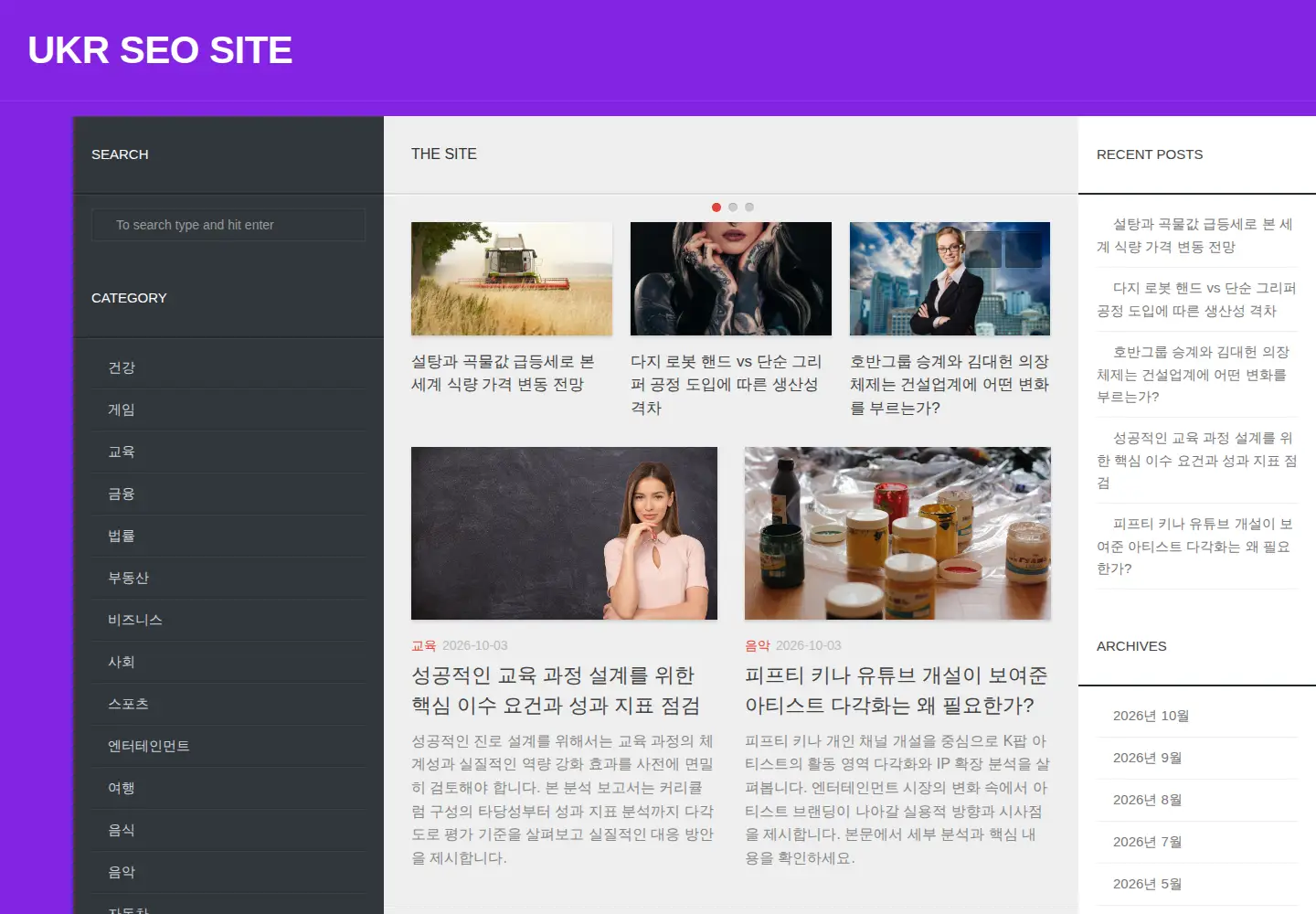Switch to the second carousel slide dot
This screenshot has height=914, width=1316.
click(733, 207)
